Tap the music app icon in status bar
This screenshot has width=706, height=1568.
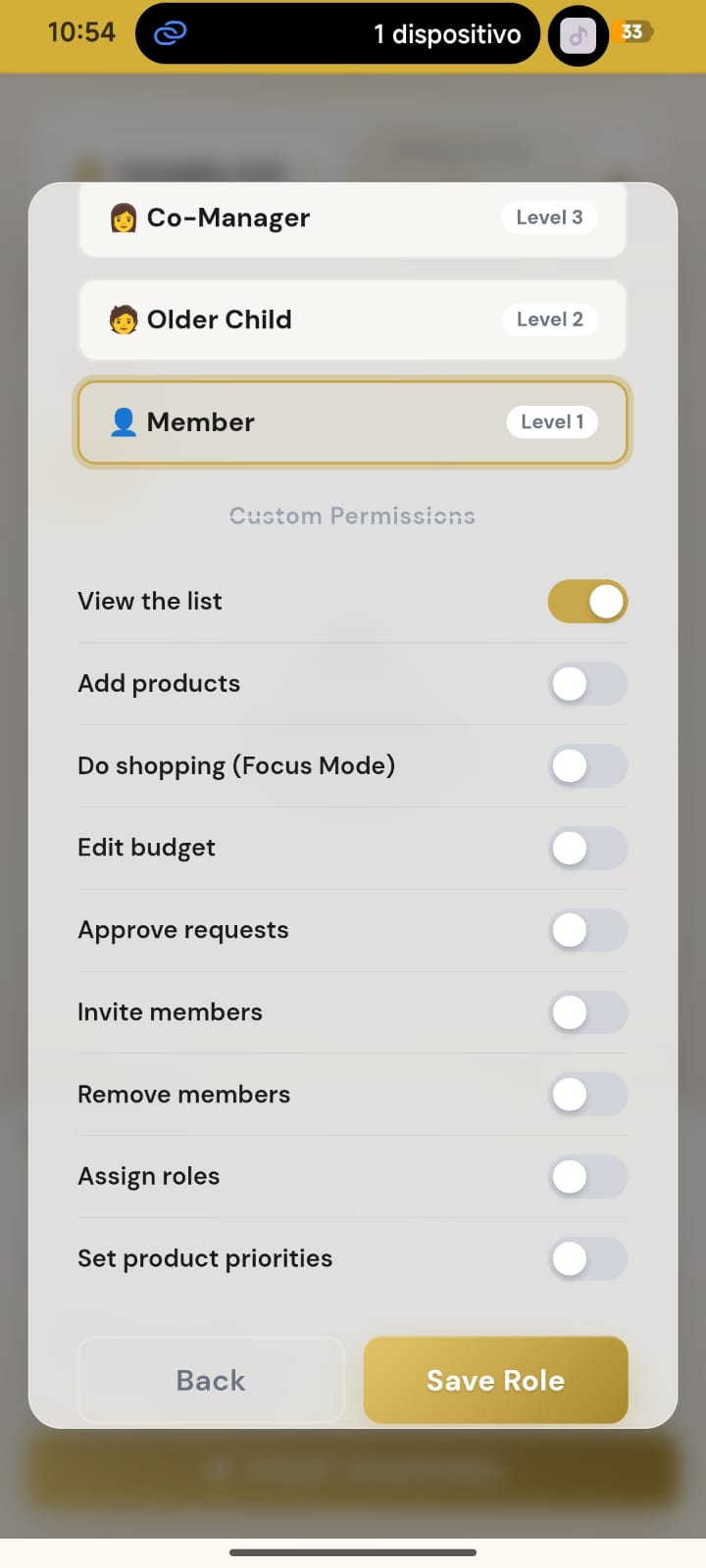tap(578, 36)
